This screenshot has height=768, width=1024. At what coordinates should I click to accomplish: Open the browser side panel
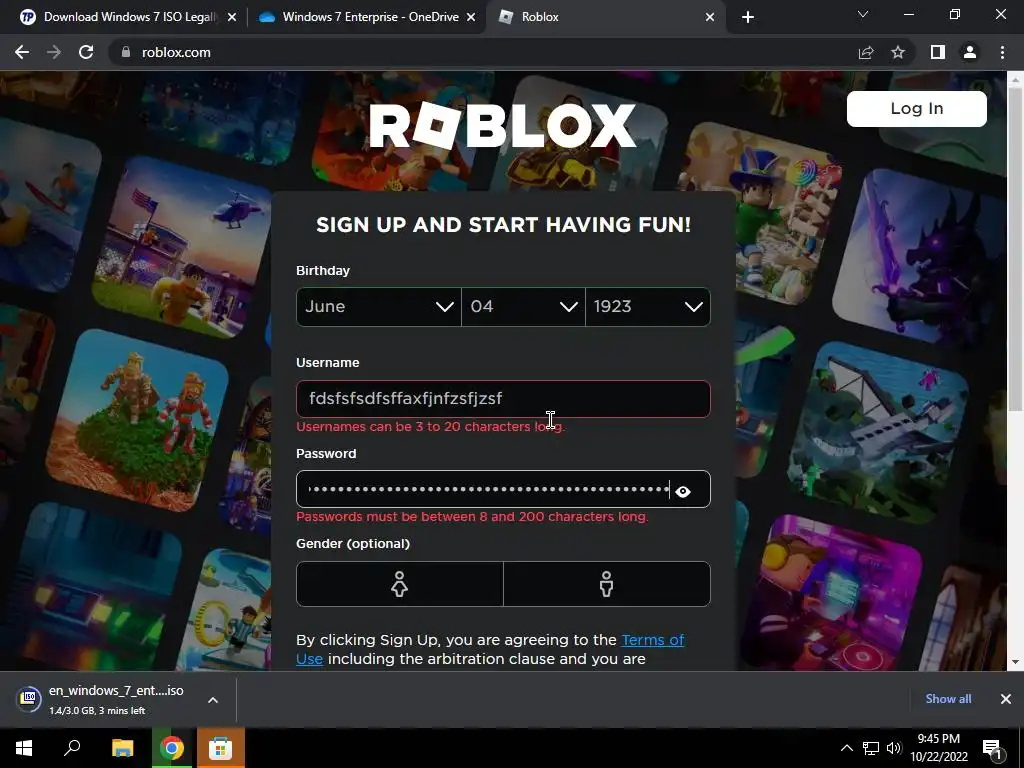pyautogui.click(x=938, y=52)
